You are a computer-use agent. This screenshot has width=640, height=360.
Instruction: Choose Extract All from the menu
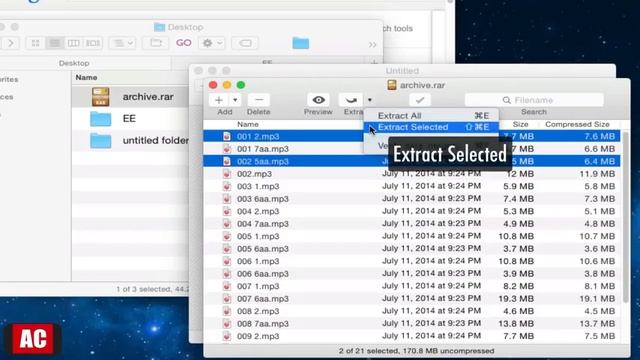pyautogui.click(x=431, y=116)
